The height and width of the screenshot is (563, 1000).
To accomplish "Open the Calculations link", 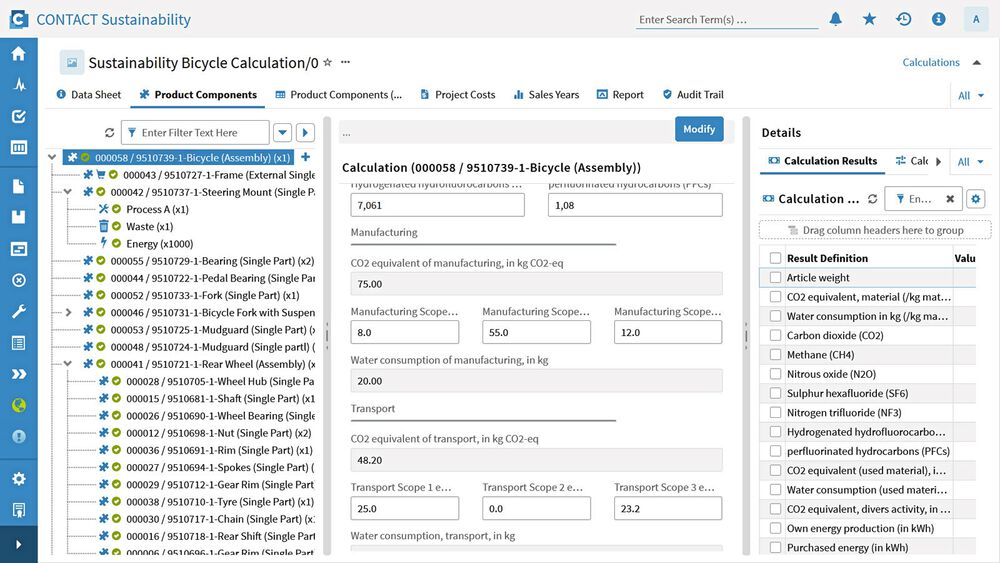I will (x=930, y=62).
